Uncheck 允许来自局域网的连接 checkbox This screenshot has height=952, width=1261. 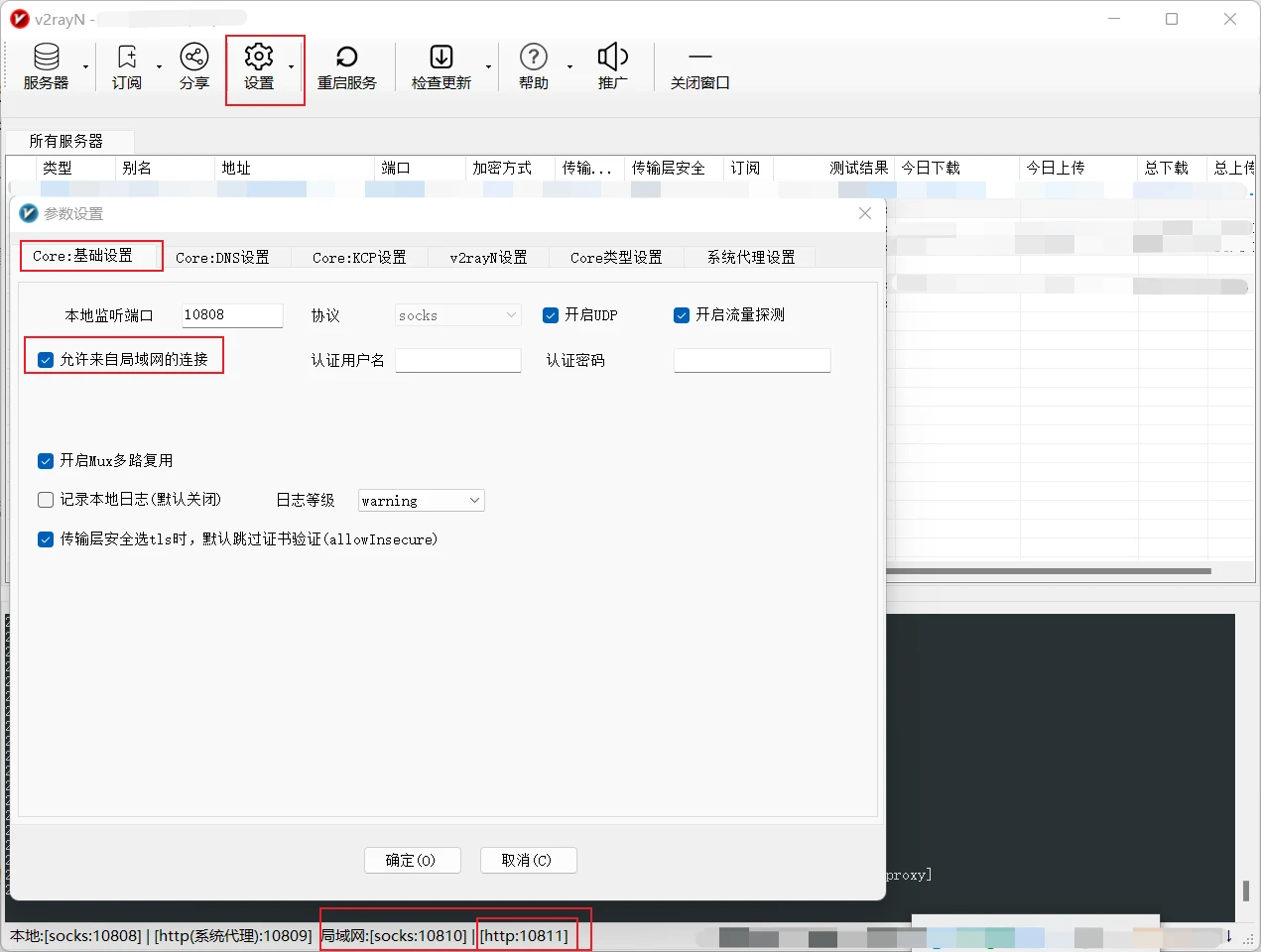click(46, 360)
